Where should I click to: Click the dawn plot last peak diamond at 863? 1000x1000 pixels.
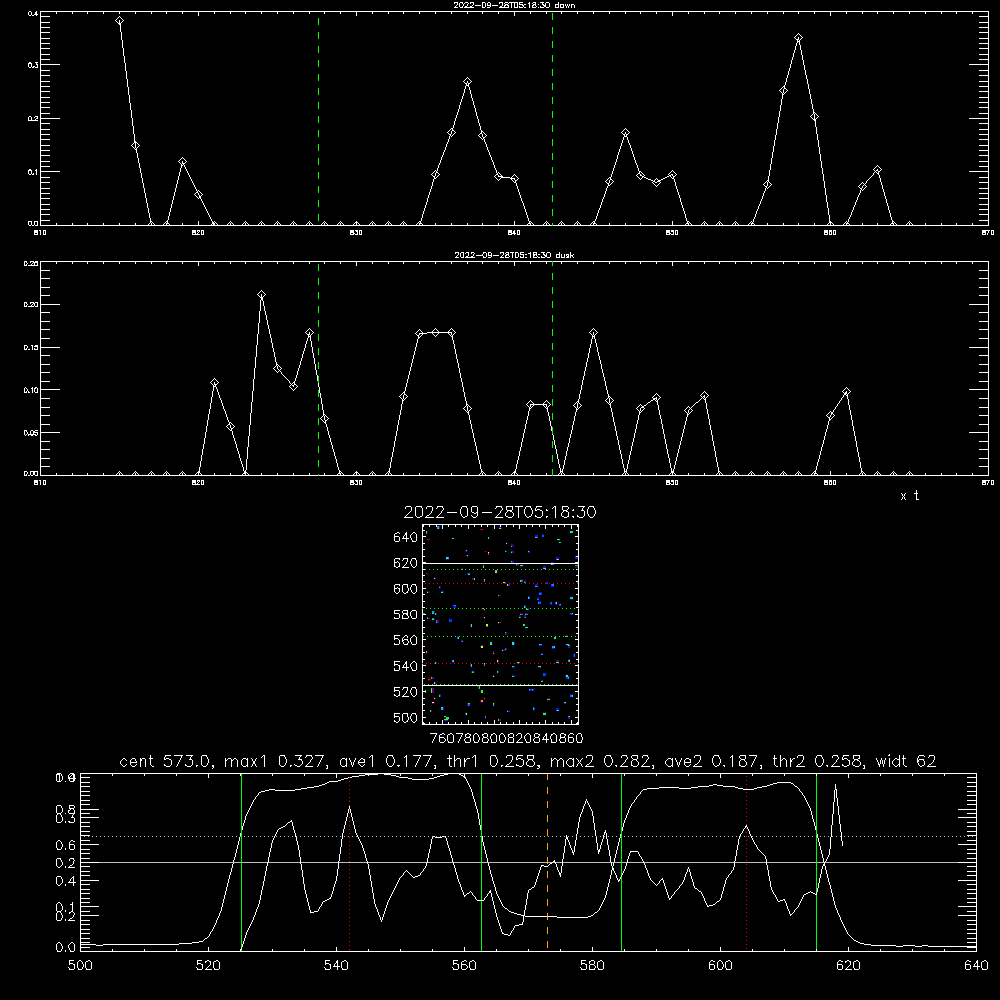(878, 170)
